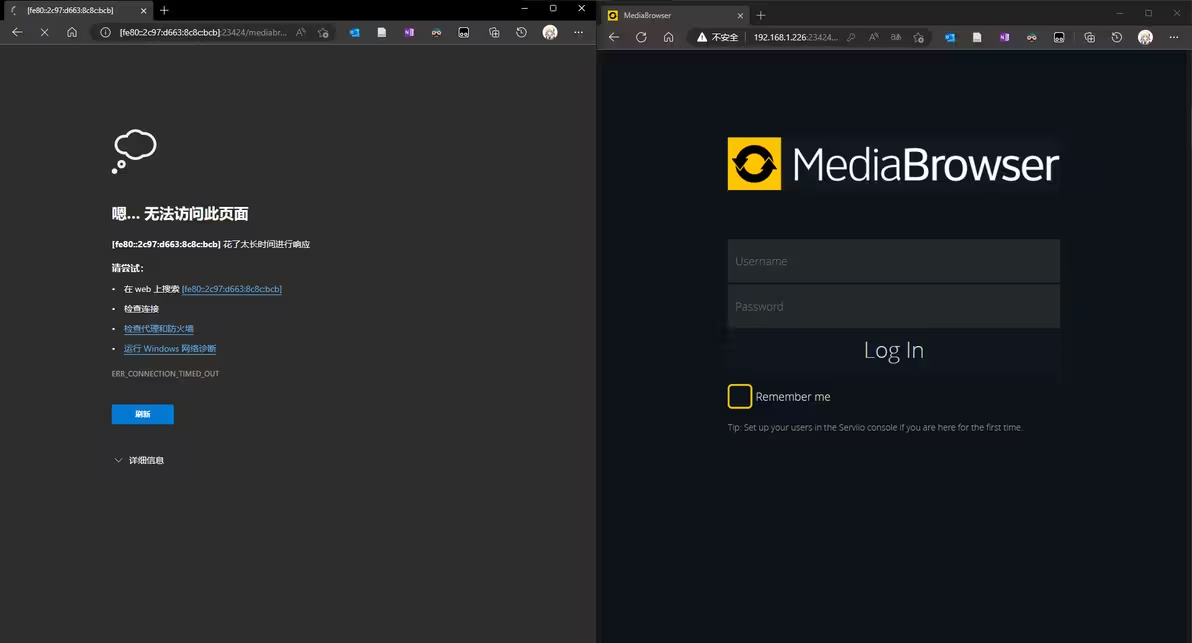Viewport: 1192px width, 643px height.
Task: Click the home icon in the left browser window
Action: pos(72,32)
